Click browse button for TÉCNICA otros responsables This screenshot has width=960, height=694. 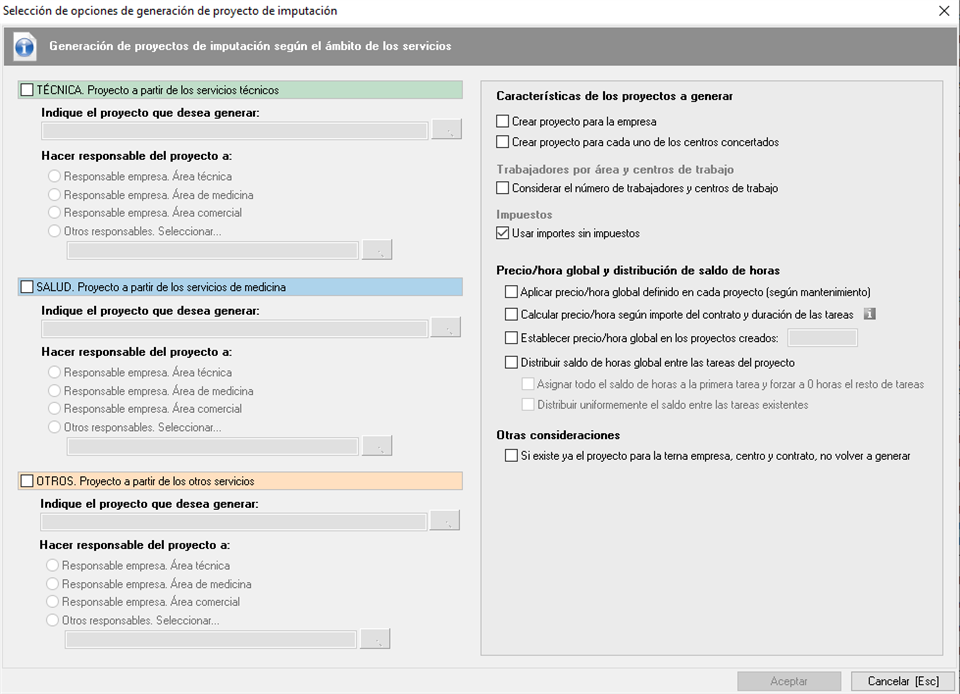pyautogui.click(x=377, y=250)
